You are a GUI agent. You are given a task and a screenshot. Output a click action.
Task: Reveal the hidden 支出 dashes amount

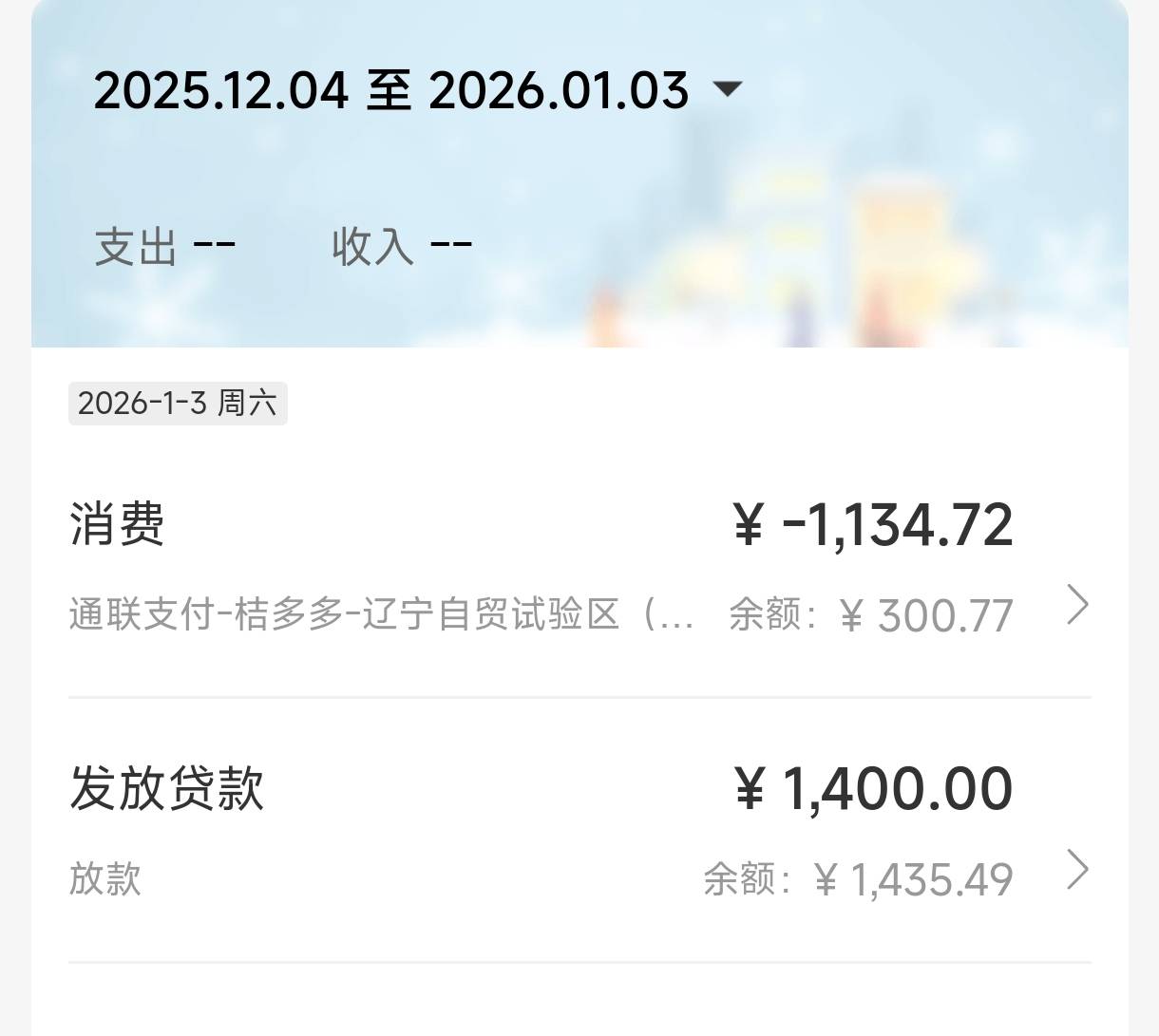coord(215,246)
